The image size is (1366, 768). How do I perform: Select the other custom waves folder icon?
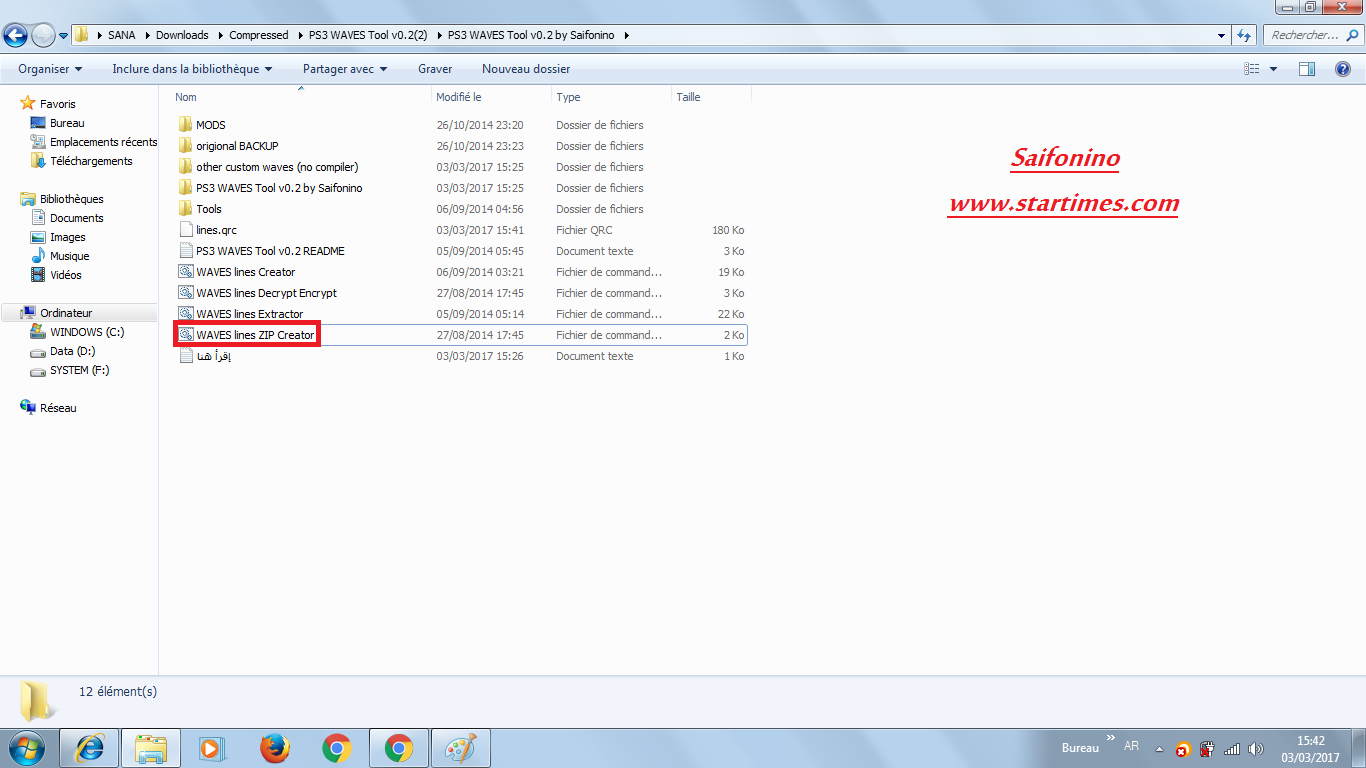[185, 167]
